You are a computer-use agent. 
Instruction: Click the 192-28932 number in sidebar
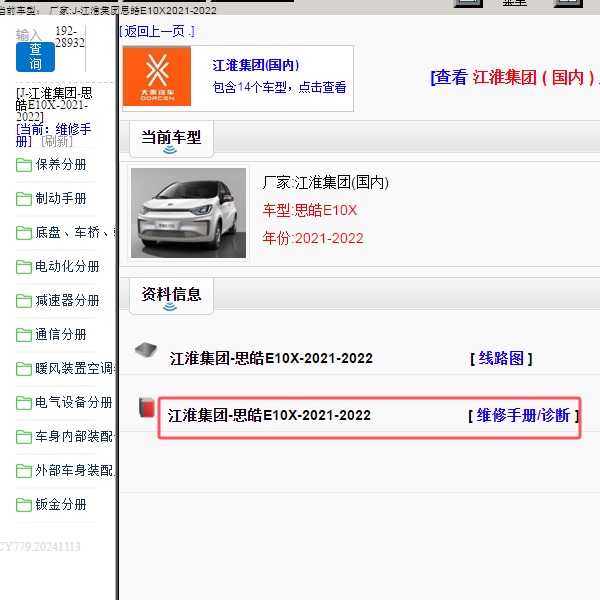tap(70, 37)
